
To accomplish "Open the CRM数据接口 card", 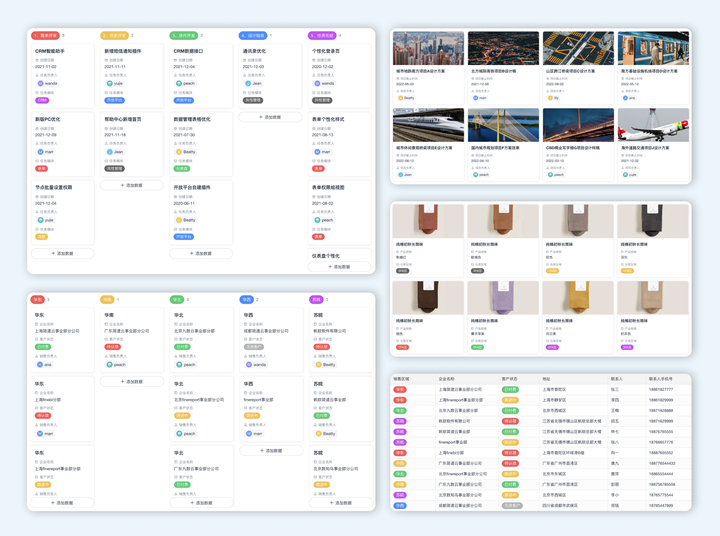I will [x=201, y=76].
